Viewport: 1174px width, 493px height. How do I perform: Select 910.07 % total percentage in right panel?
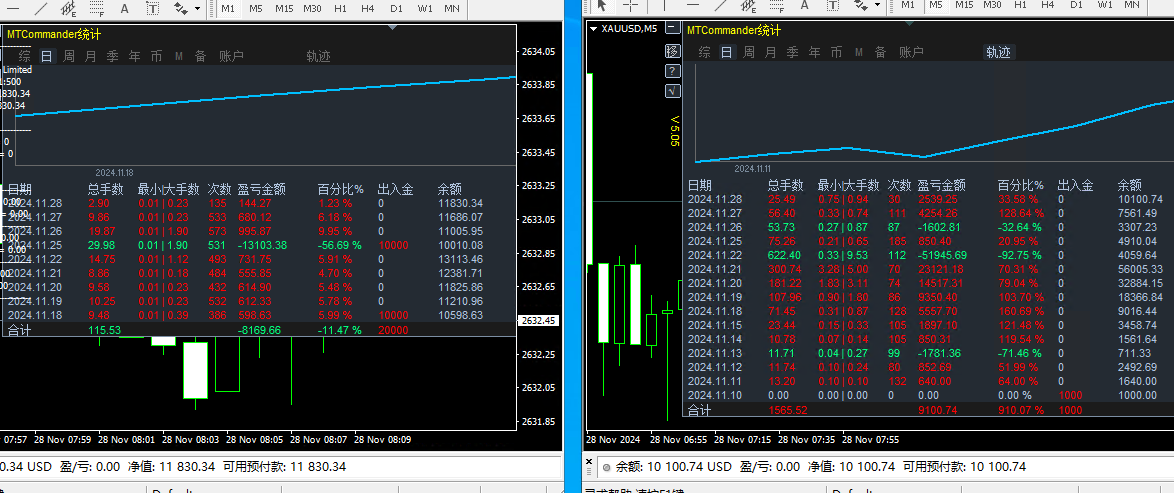(1023, 410)
